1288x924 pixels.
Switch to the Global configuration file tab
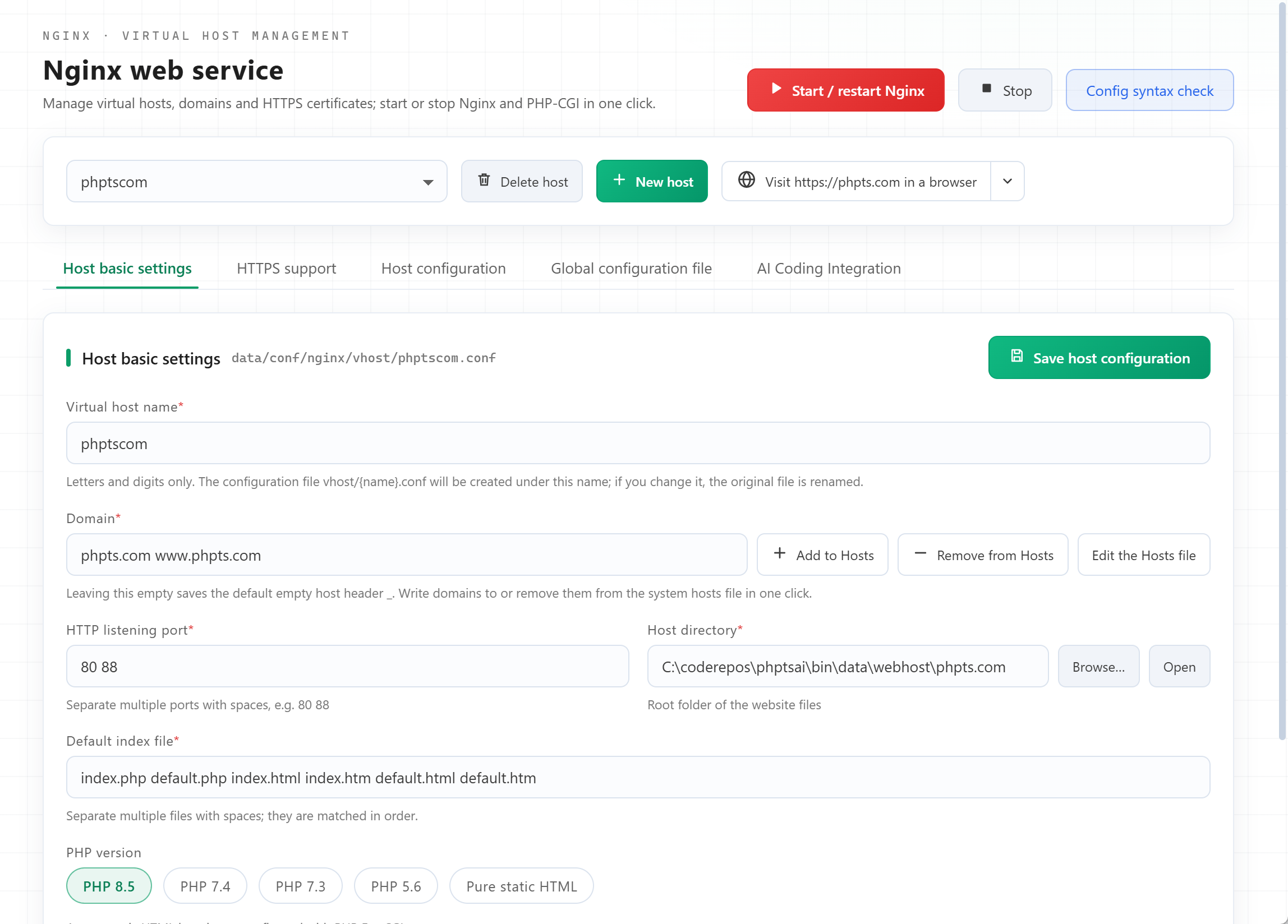(x=631, y=269)
